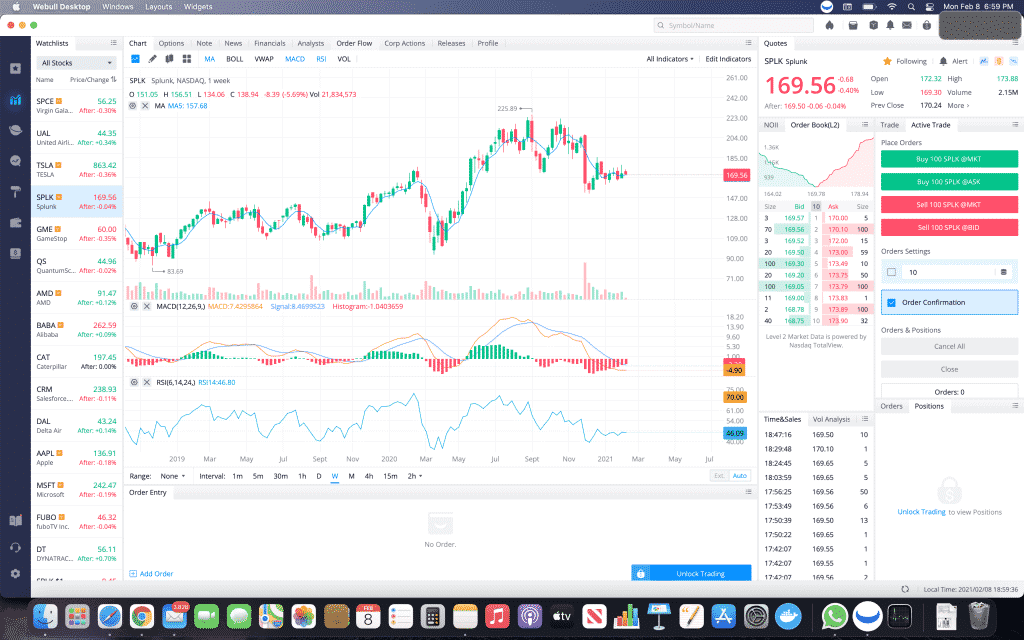Open the Community chat bubble icon in sidebar
This screenshot has height=640, width=1024.
click(15, 161)
